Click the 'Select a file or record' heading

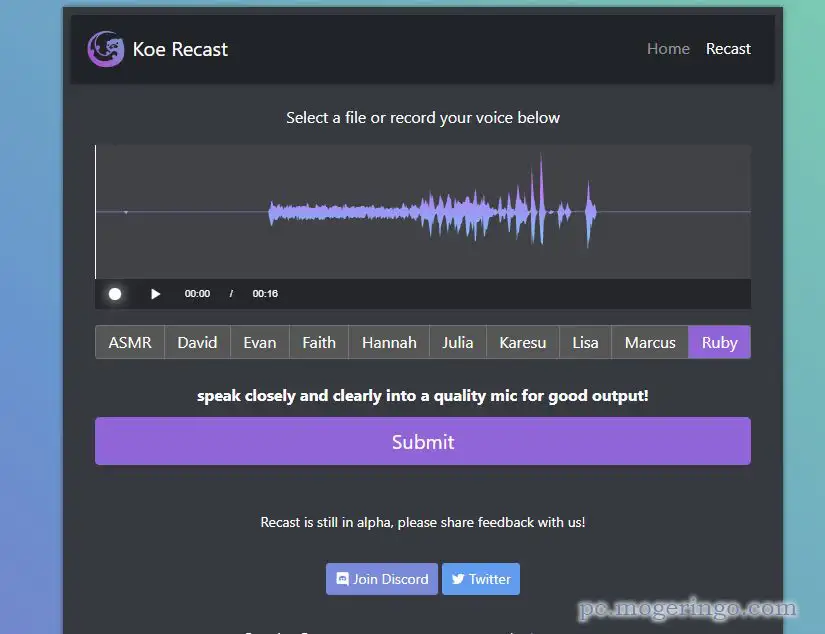pos(423,117)
